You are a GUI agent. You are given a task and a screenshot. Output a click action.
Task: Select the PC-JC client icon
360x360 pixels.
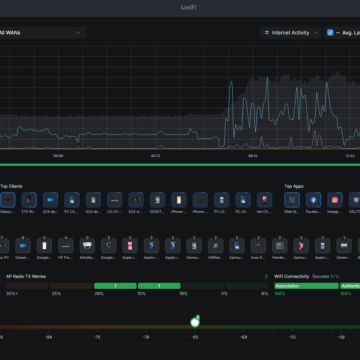[x=242, y=200]
